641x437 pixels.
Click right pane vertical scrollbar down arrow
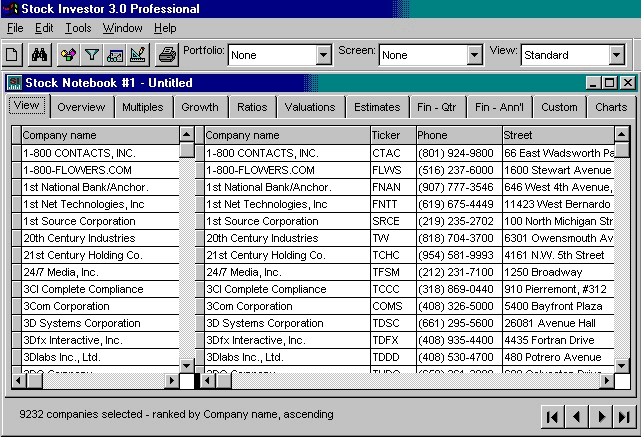pyautogui.click(x=622, y=365)
